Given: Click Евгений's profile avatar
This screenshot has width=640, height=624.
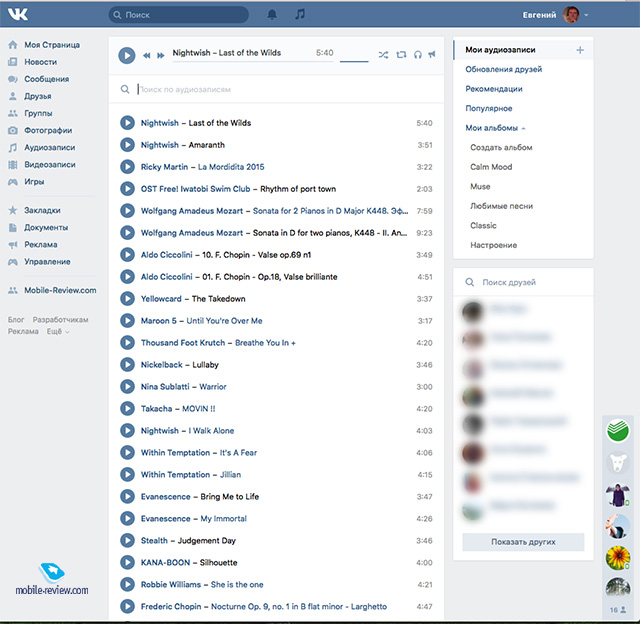Looking at the screenshot, I should [x=571, y=15].
